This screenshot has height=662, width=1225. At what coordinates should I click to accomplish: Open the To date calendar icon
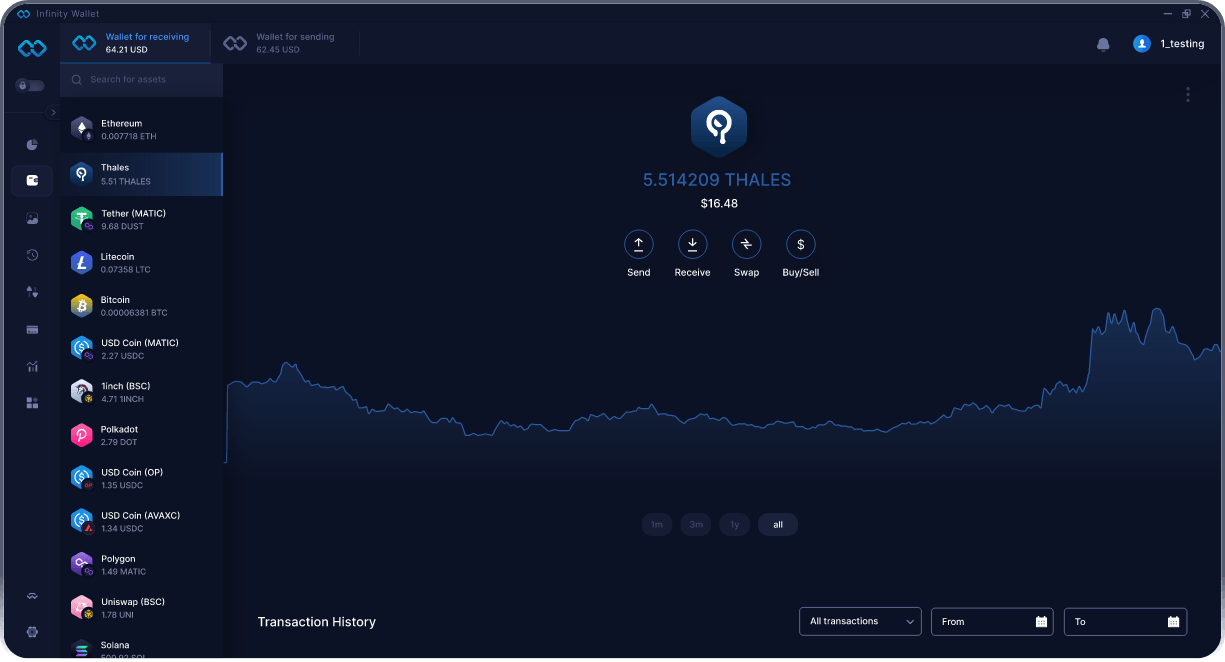[x=1173, y=622]
